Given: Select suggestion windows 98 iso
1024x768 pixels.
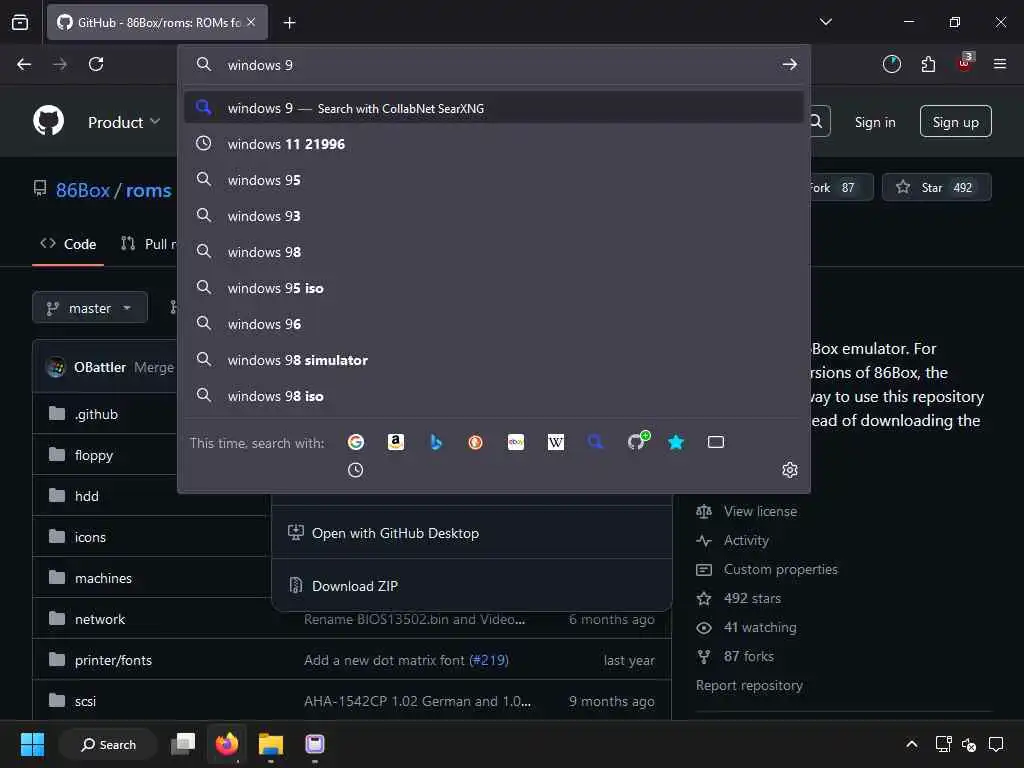Looking at the screenshot, I should [494, 396].
